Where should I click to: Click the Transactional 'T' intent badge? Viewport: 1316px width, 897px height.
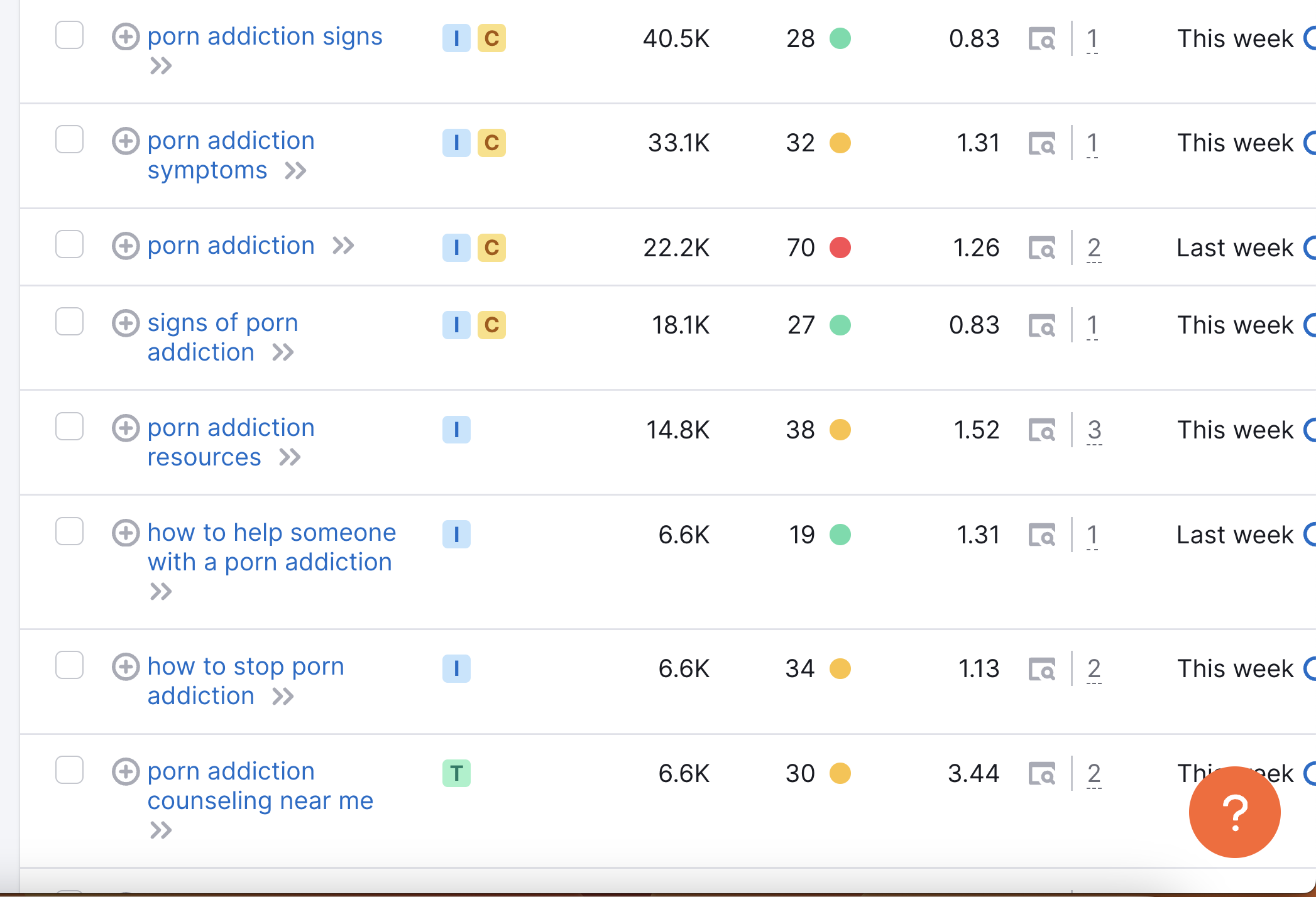(456, 773)
